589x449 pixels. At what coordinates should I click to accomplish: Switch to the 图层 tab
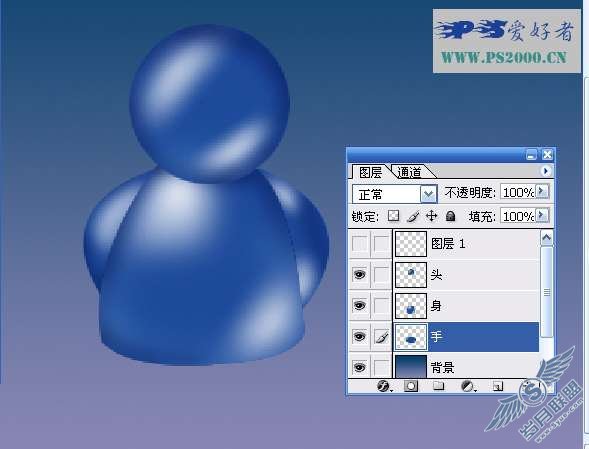point(370,172)
